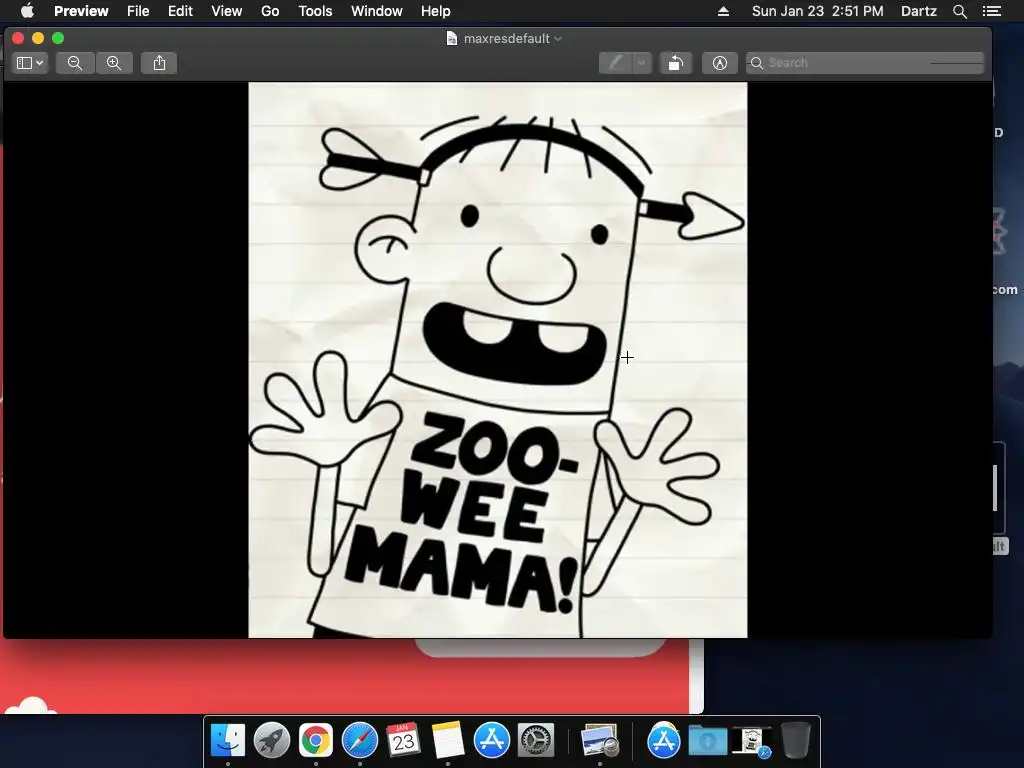Launch Google Chrome from the Dock
Viewport: 1024px width, 768px height.
pos(315,741)
